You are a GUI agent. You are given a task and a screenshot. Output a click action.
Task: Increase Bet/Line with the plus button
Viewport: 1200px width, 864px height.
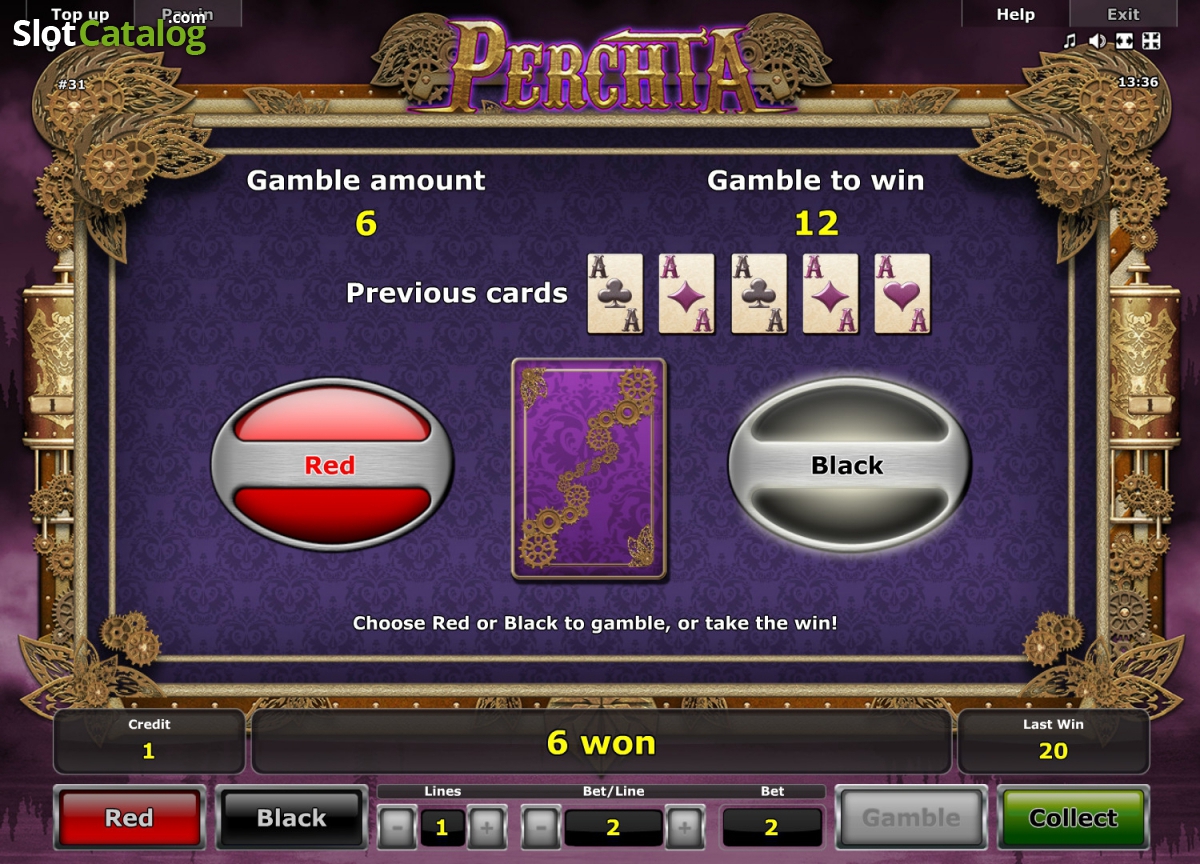(x=685, y=827)
